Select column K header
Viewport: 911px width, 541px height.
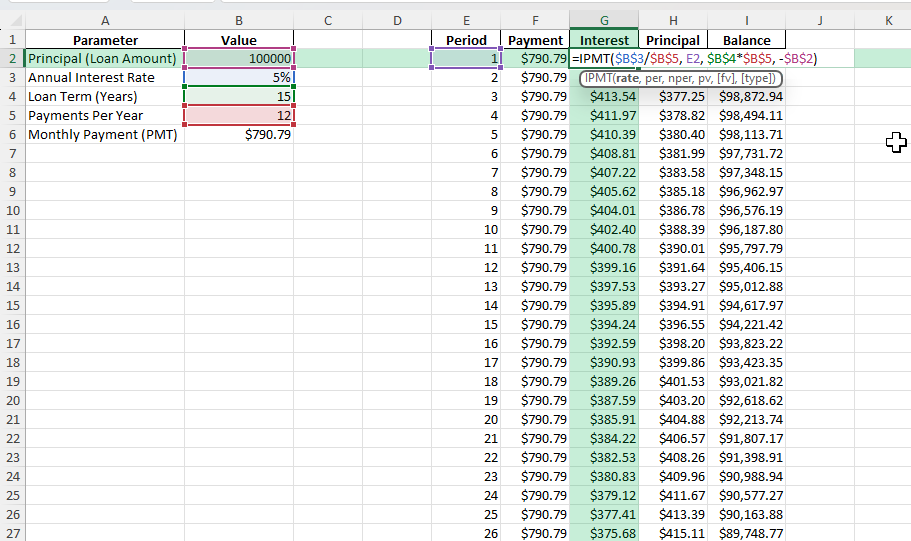888,20
